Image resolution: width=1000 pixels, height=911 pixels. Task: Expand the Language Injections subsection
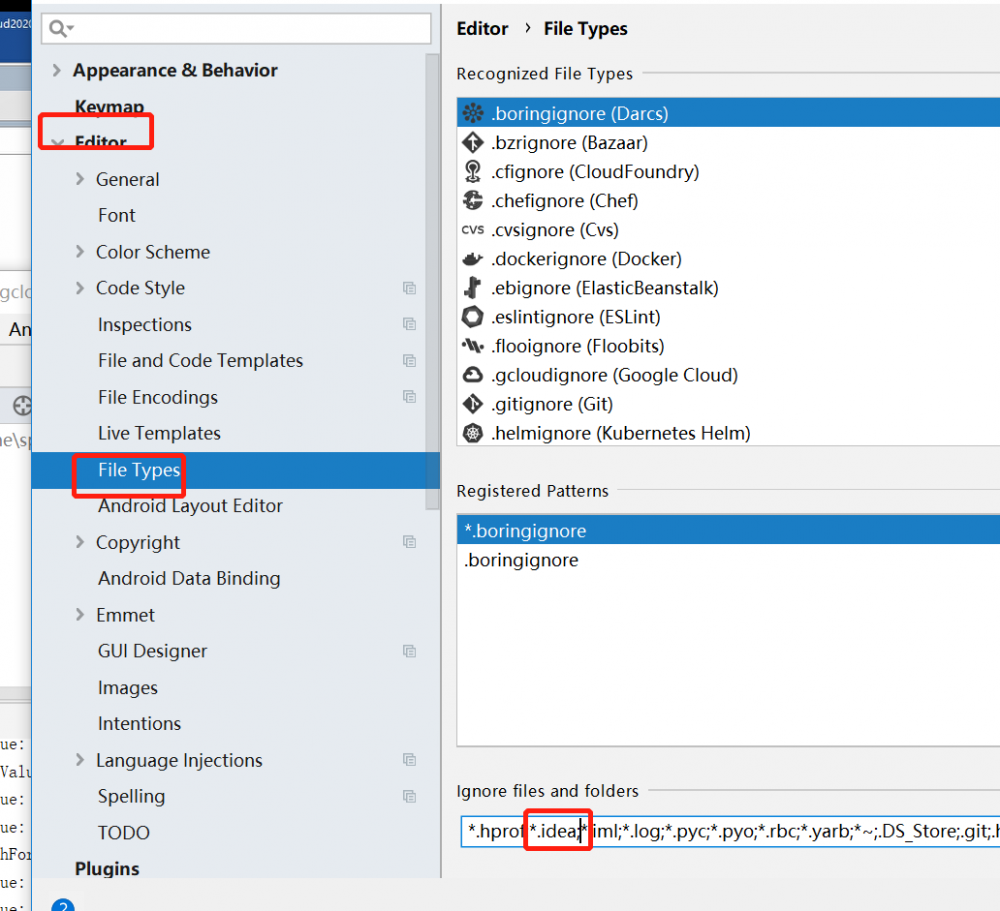coord(80,760)
